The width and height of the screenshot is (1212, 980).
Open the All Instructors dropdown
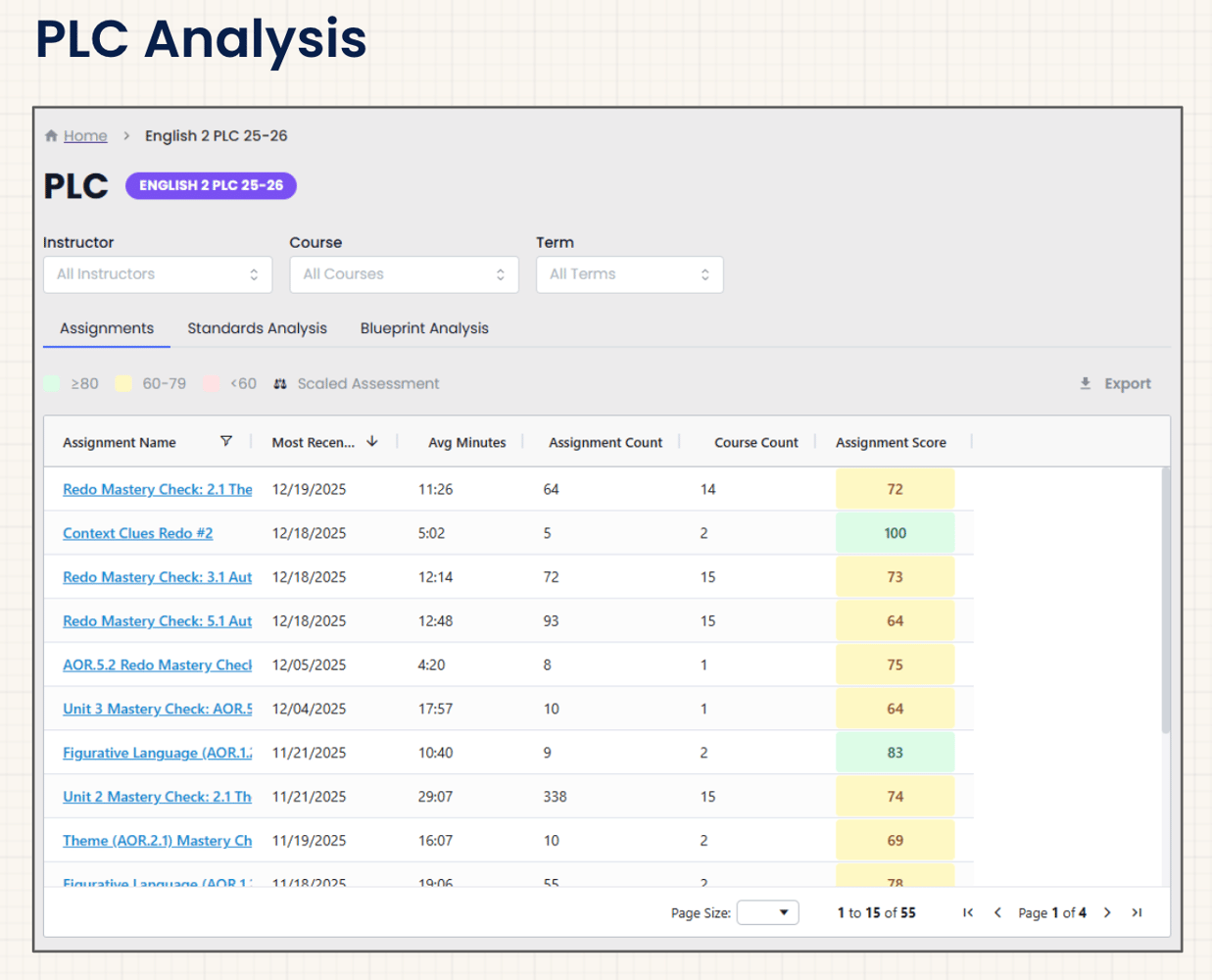pos(158,274)
